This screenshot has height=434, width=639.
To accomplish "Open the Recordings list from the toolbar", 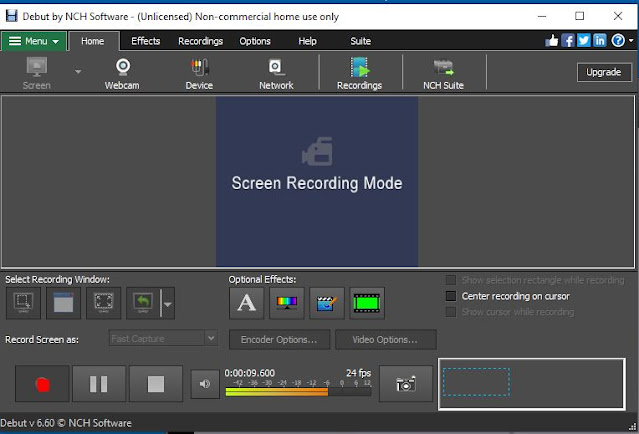I will [359, 73].
